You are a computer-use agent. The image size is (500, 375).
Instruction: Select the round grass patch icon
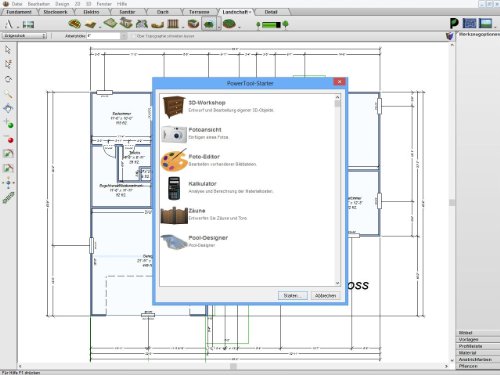229,24
